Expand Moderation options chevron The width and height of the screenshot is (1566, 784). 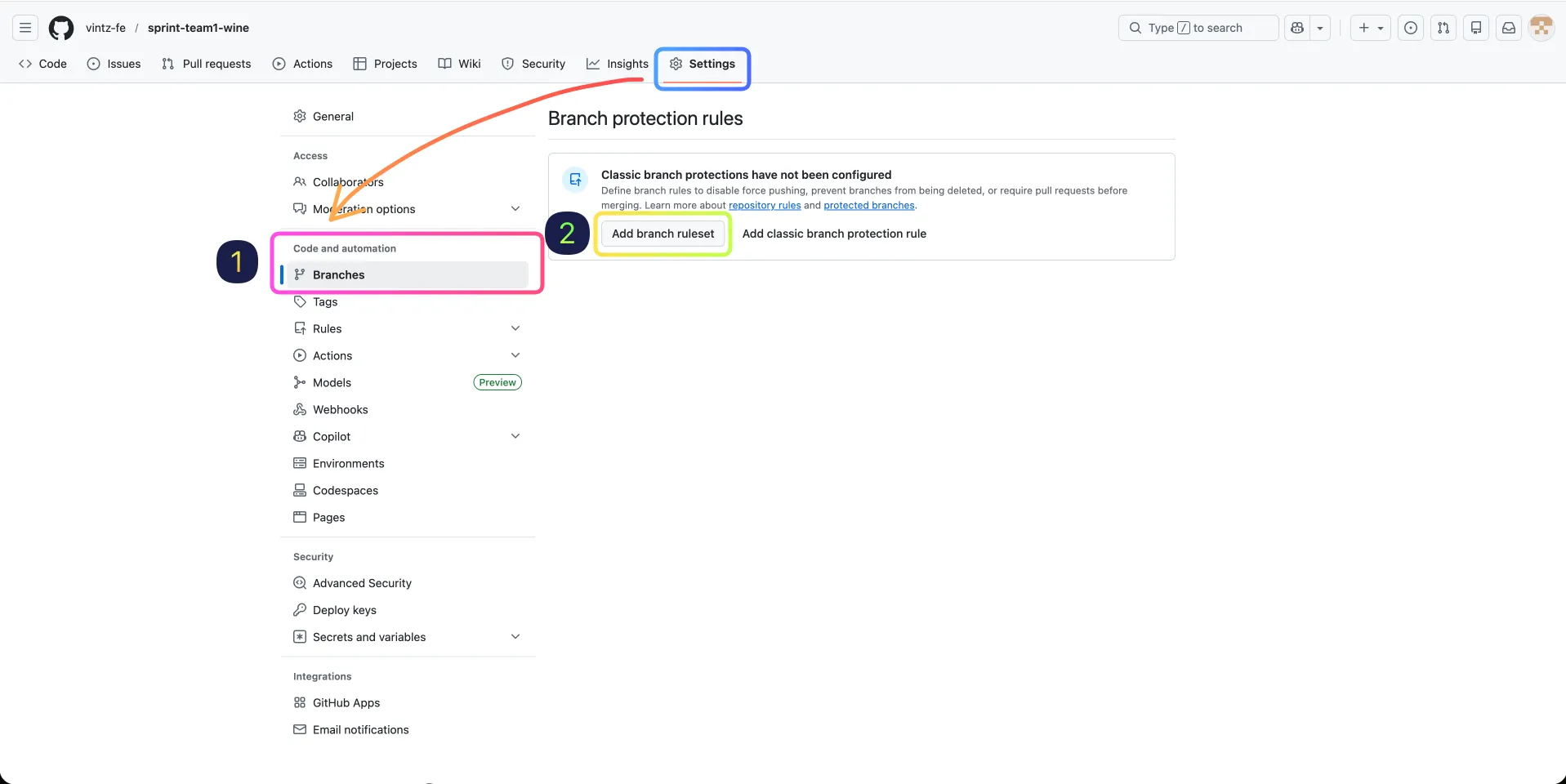(515, 209)
